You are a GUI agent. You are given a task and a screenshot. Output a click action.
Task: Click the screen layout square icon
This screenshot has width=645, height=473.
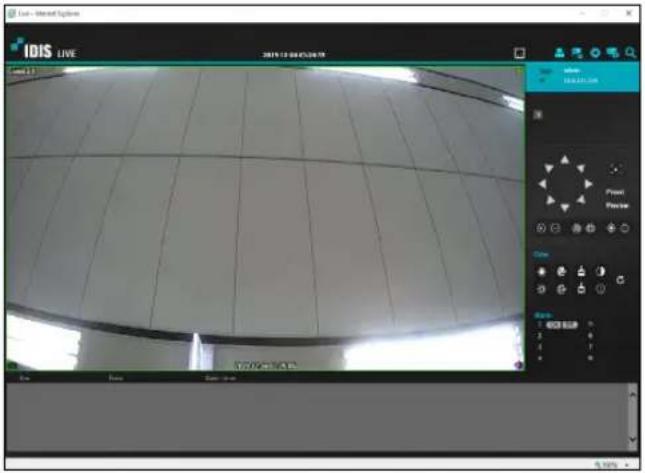point(520,53)
